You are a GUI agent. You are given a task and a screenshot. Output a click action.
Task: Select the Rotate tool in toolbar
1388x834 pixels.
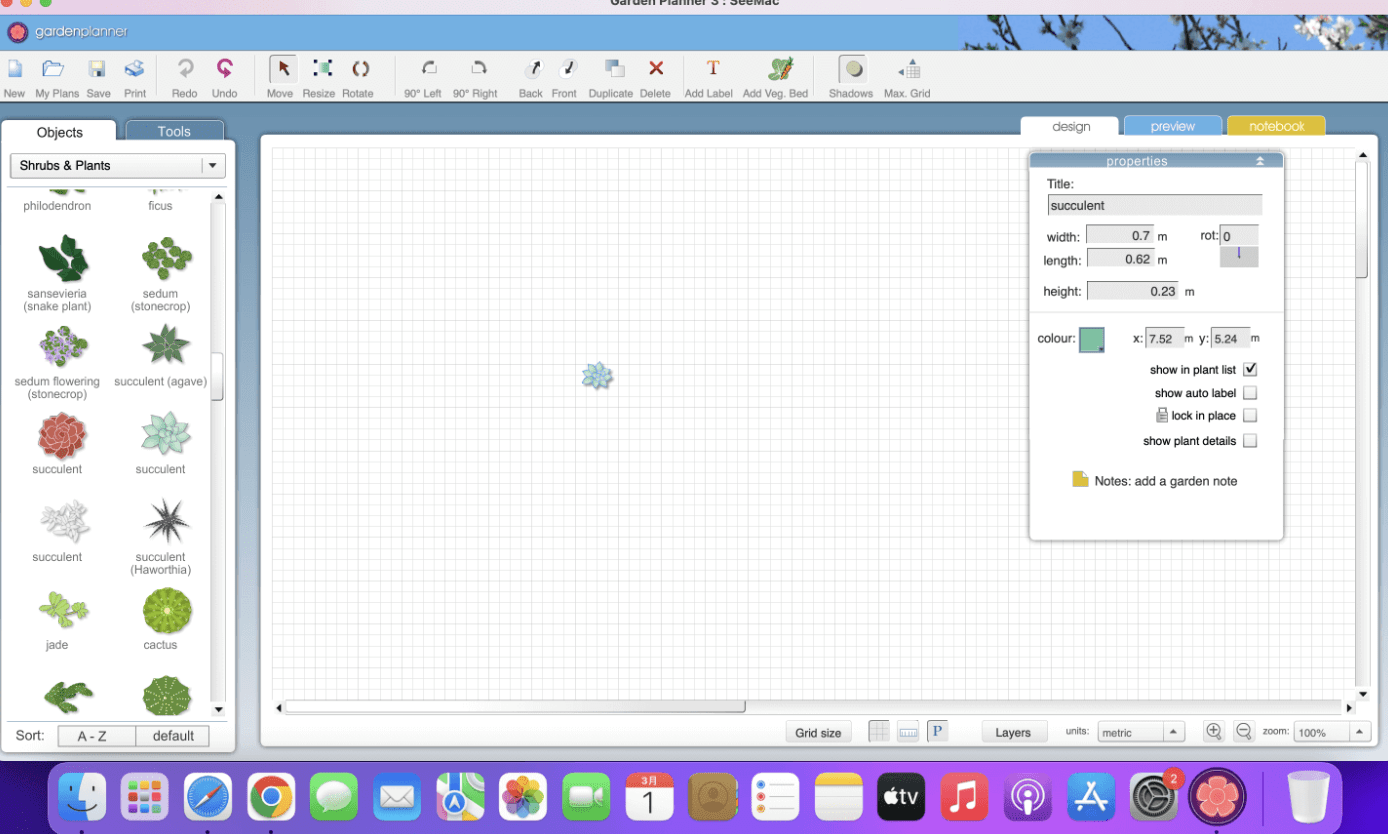click(358, 70)
